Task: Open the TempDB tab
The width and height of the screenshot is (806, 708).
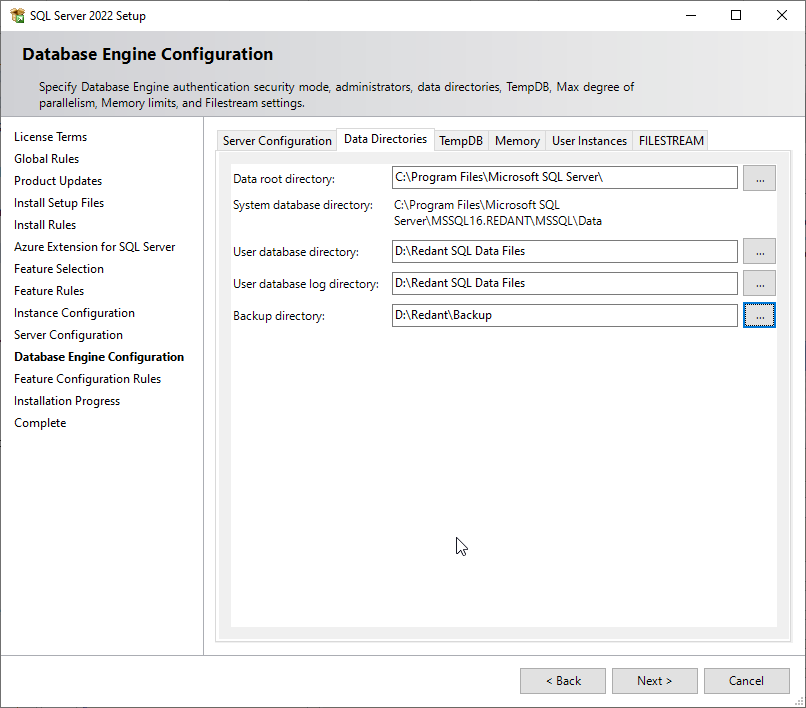Action: (461, 141)
